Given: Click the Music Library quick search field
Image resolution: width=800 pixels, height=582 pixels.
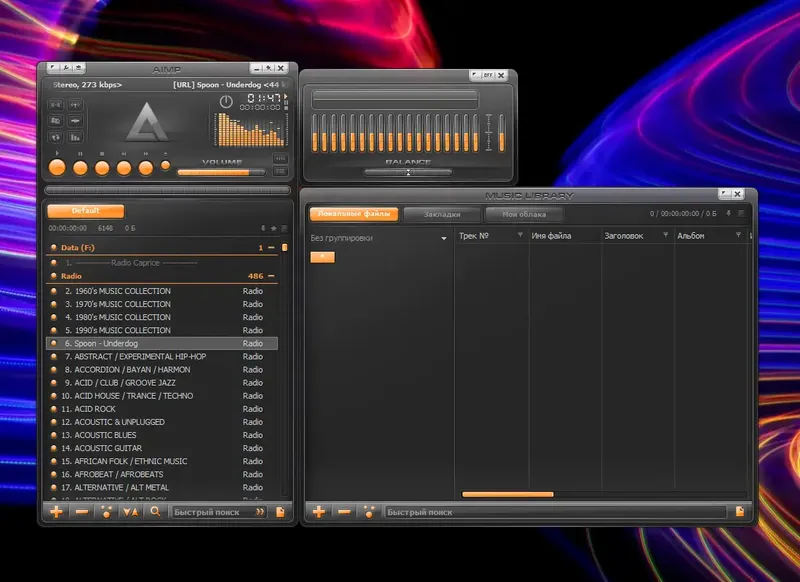Looking at the screenshot, I should pyautogui.click(x=555, y=512).
